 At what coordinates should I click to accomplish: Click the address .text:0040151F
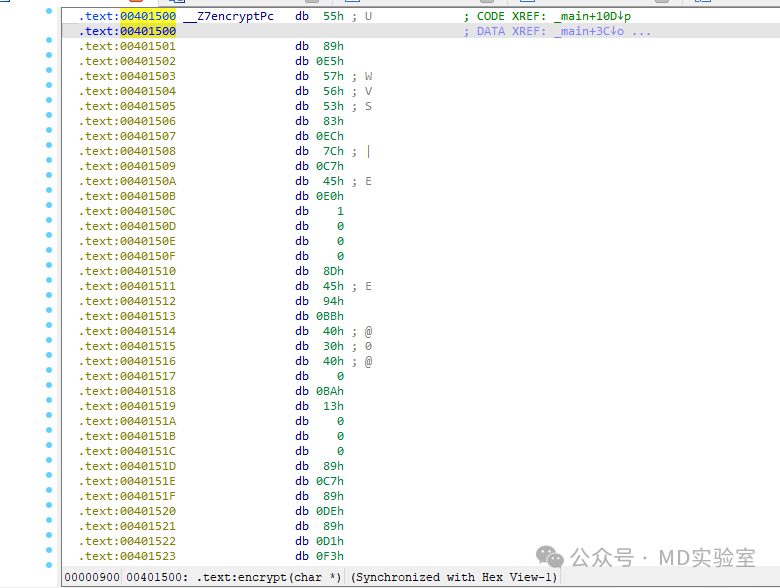pyautogui.click(x=127, y=496)
